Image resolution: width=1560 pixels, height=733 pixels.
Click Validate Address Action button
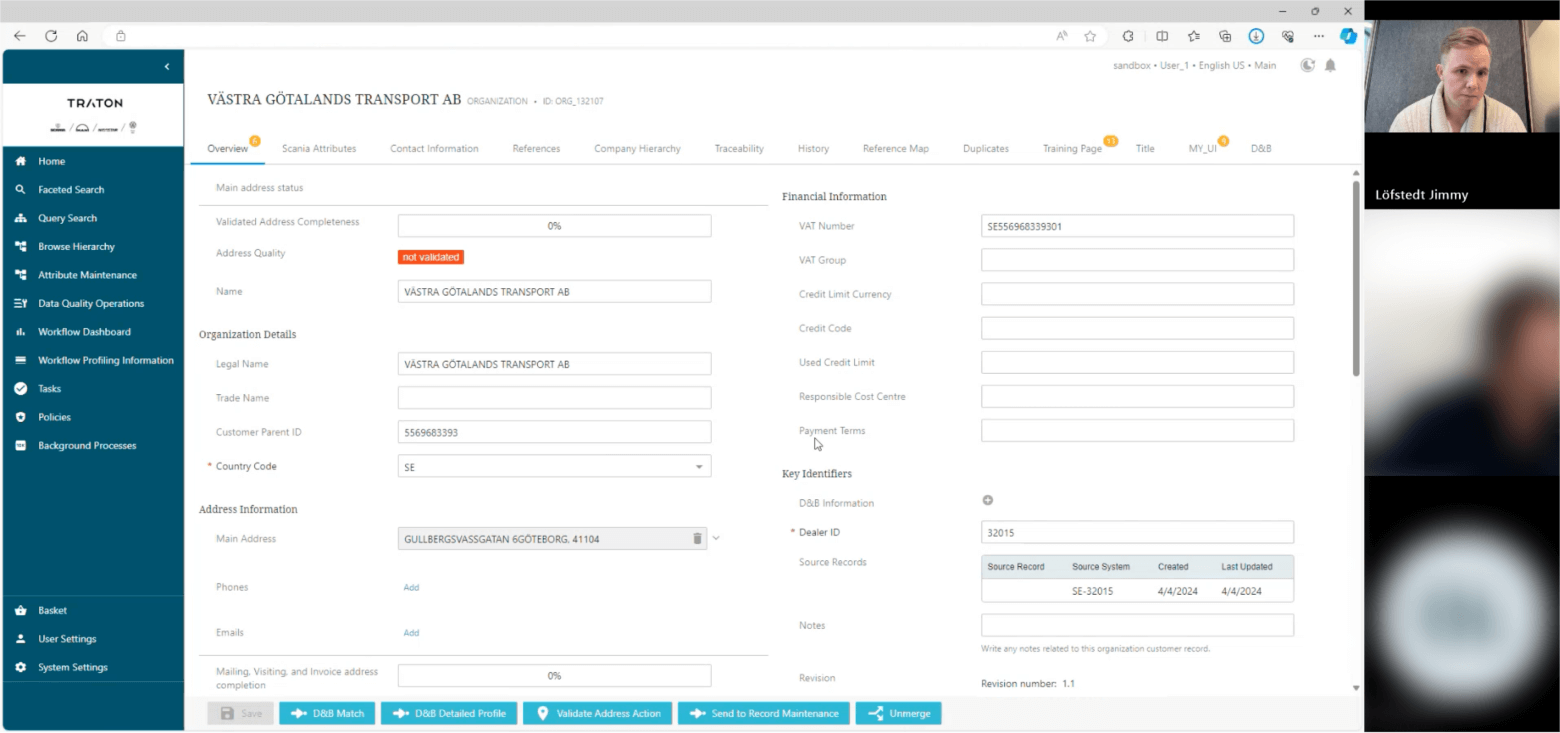tap(597, 714)
